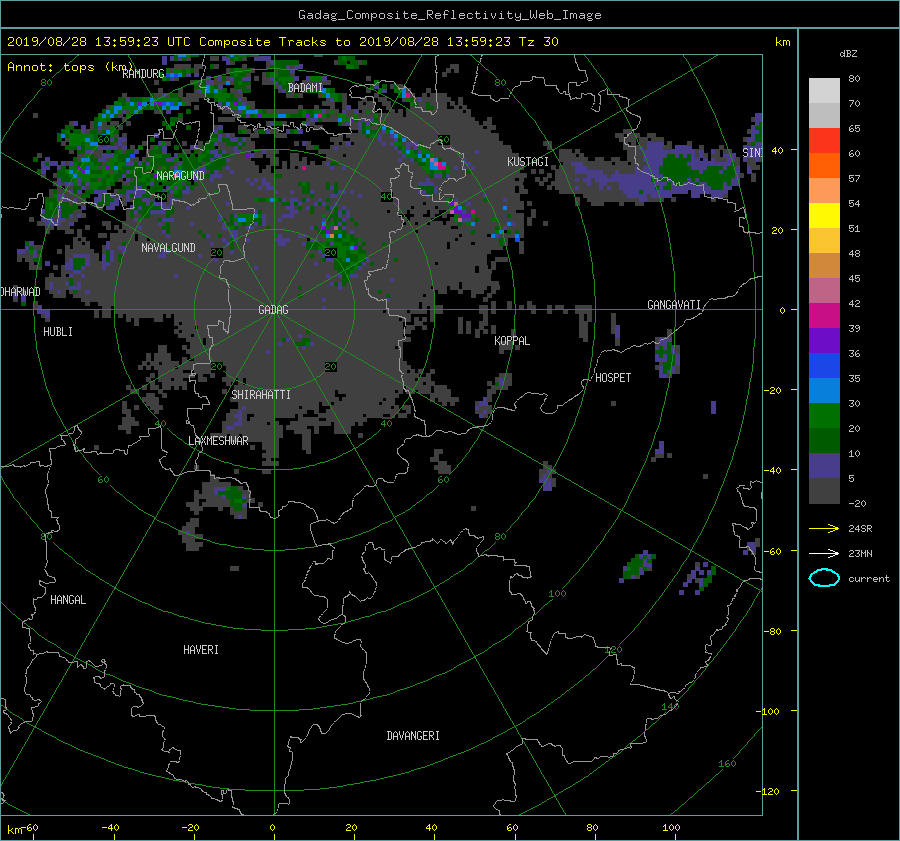Click the dark gray -20 dBZ swatch
This screenshot has width=900, height=841.
824,491
